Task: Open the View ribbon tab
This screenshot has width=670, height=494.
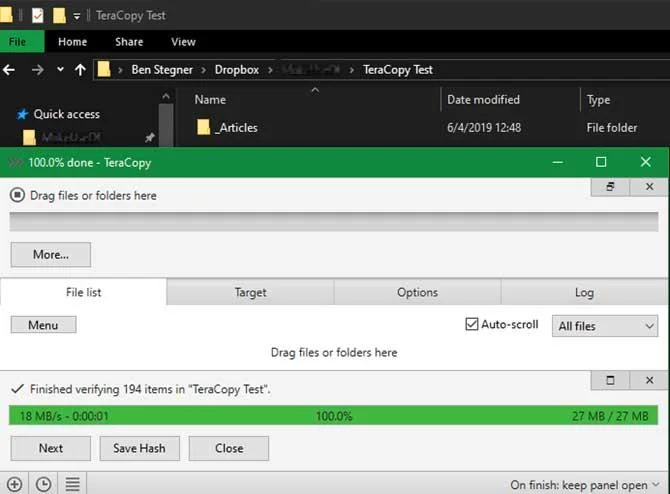Action: coord(183,41)
